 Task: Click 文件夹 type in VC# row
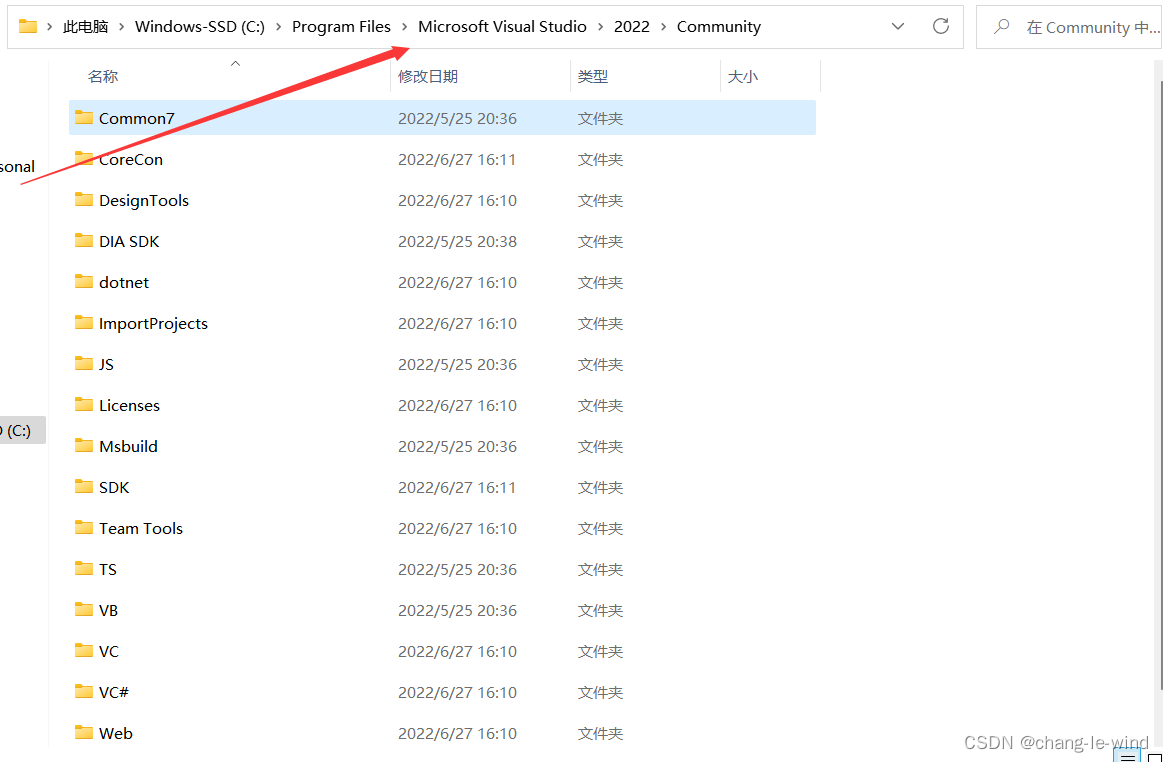(600, 692)
